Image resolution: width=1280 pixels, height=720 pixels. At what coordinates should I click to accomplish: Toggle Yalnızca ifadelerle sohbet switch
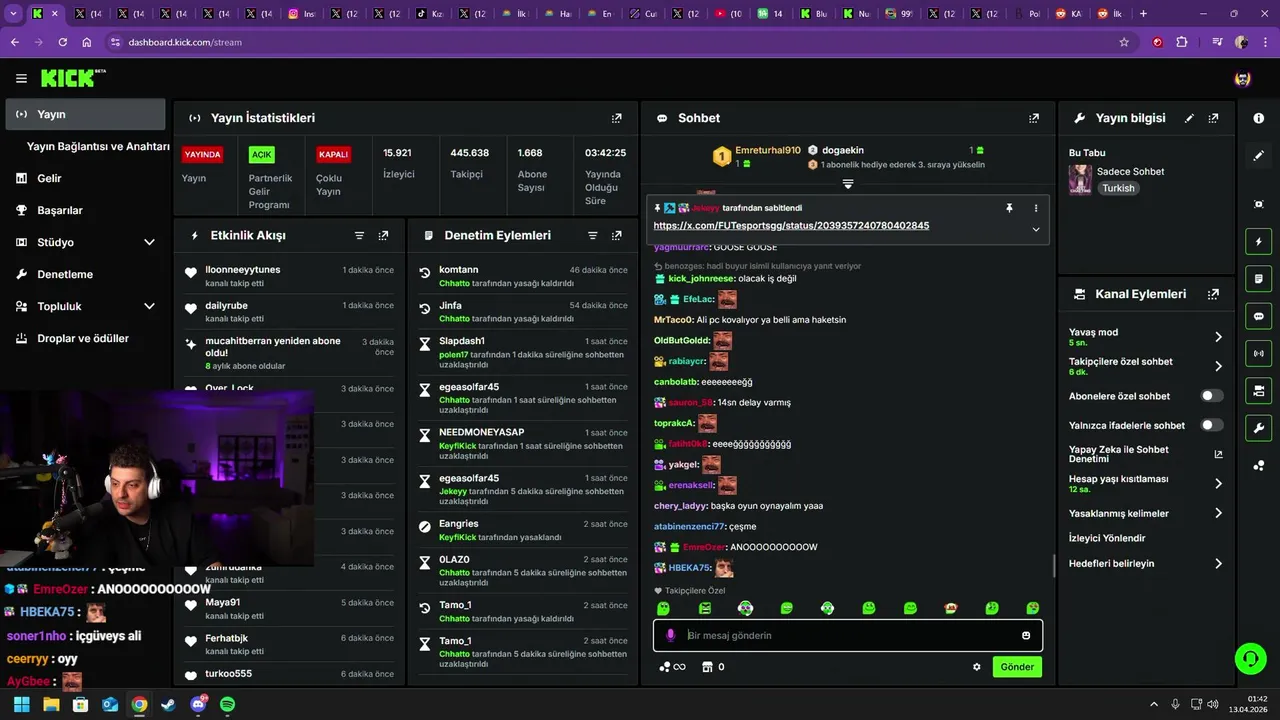pos(1212,425)
